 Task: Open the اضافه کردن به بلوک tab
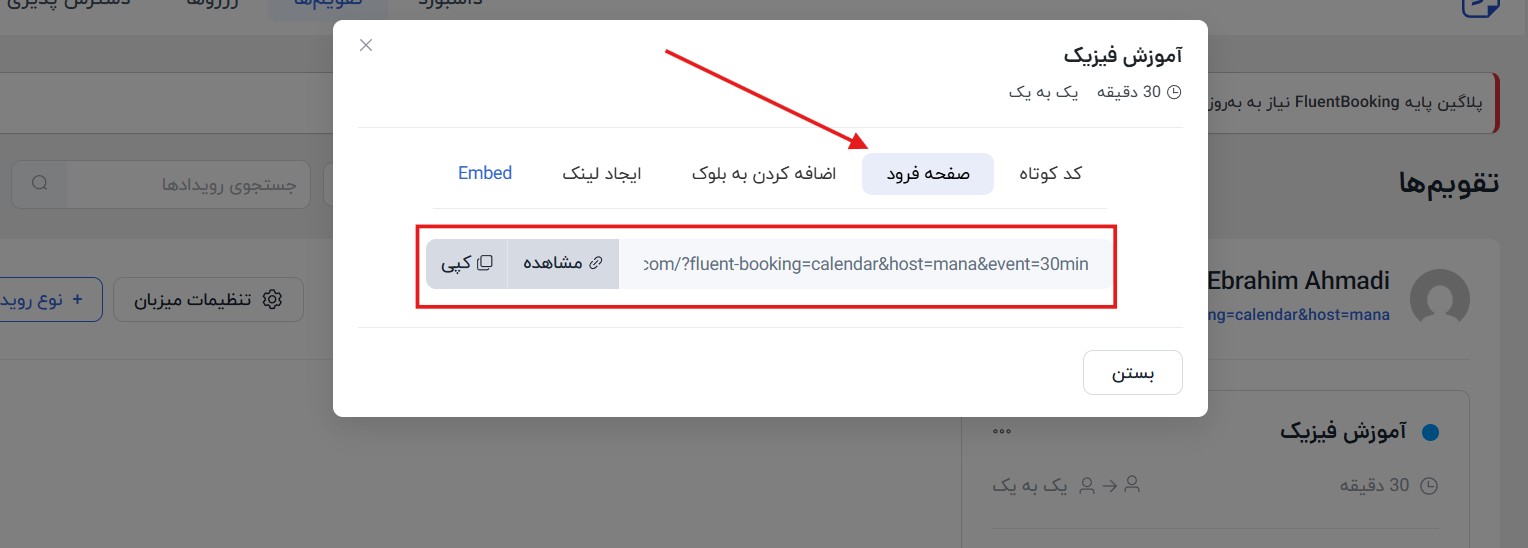(763, 174)
